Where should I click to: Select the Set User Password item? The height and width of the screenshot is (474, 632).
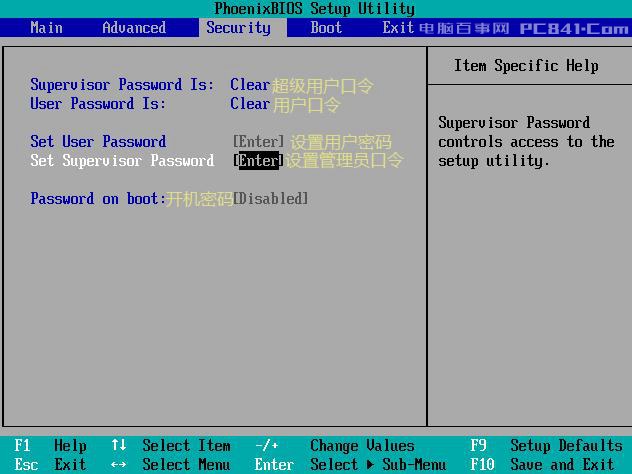click(x=98, y=142)
